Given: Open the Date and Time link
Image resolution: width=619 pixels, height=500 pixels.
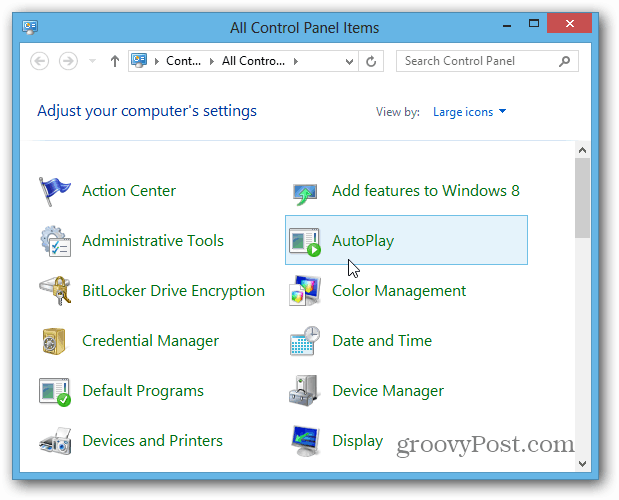Looking at the screenshot, I should [382, 341].
